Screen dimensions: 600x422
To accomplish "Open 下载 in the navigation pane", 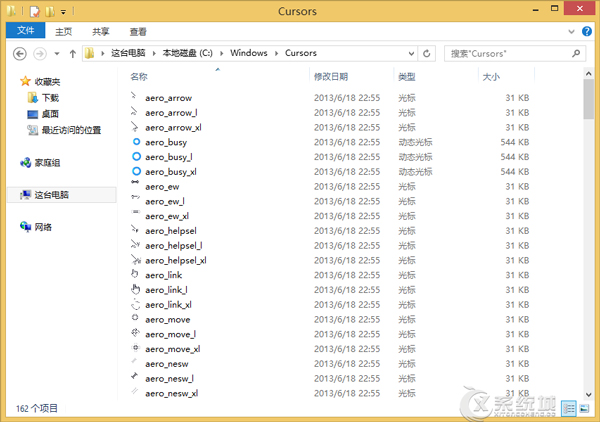I will pos(50,98).
